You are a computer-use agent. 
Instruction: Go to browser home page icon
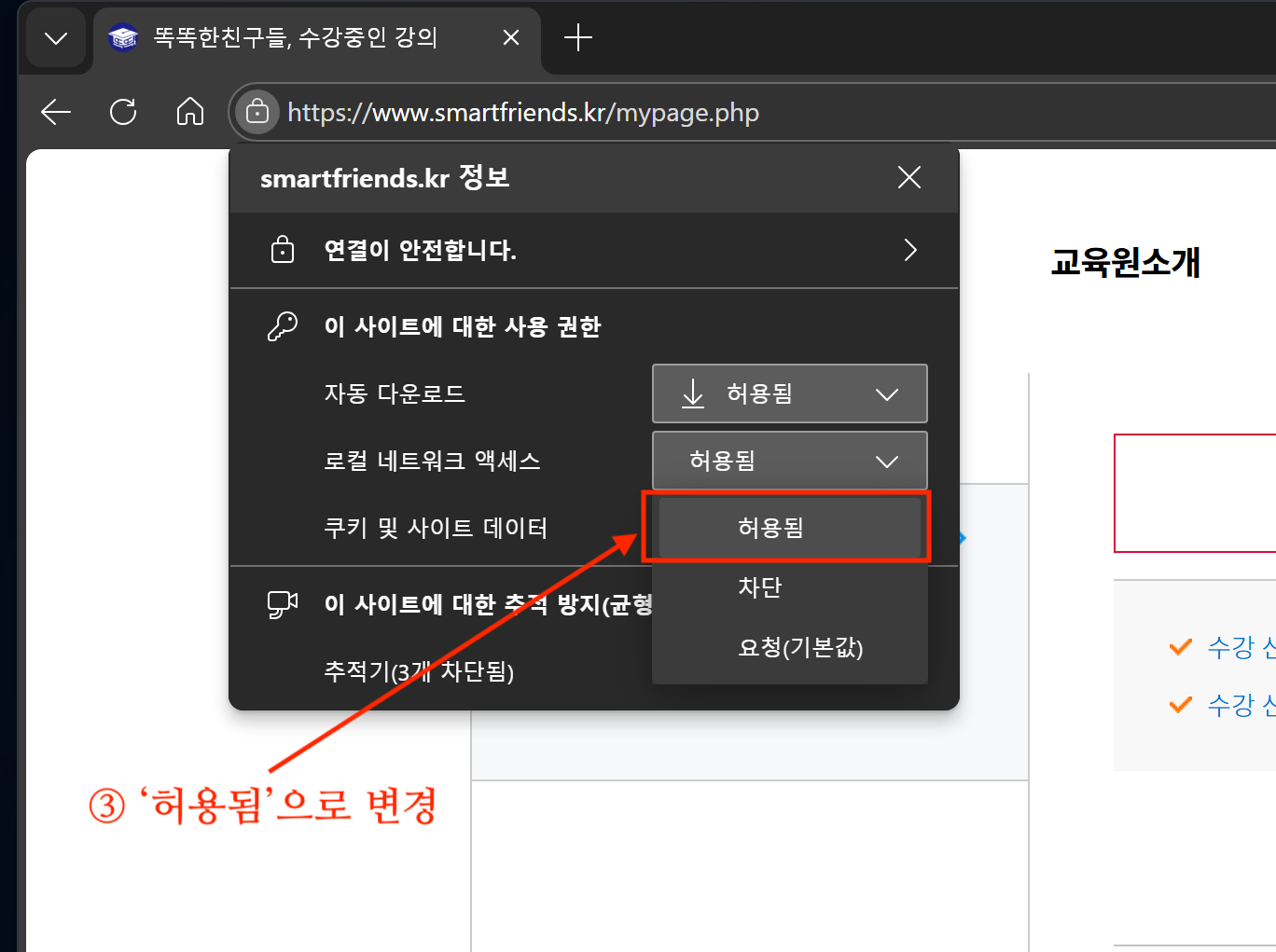tap(190, 112)
